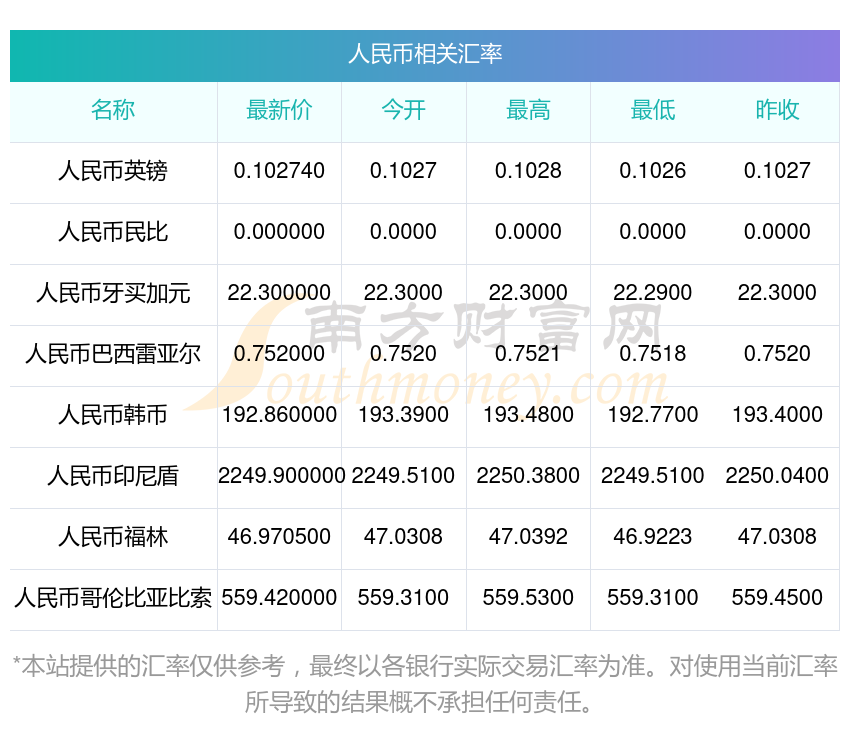Click the disclaimer line starting *本站提供的汇率
The height and width of the screenshot is (733, 850).
click(x=425, y=666)
